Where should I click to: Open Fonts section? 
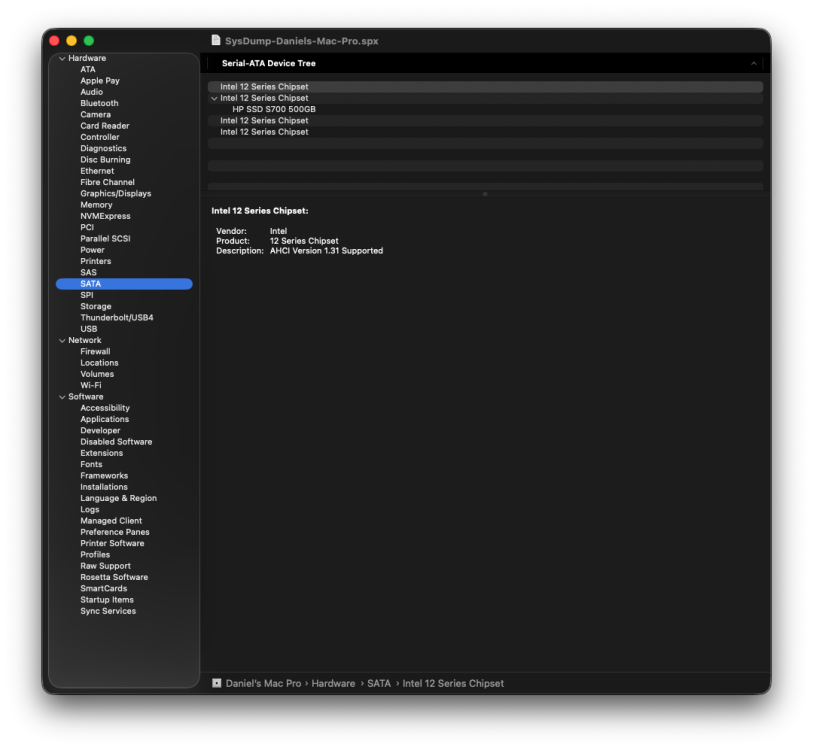(91, 465)
